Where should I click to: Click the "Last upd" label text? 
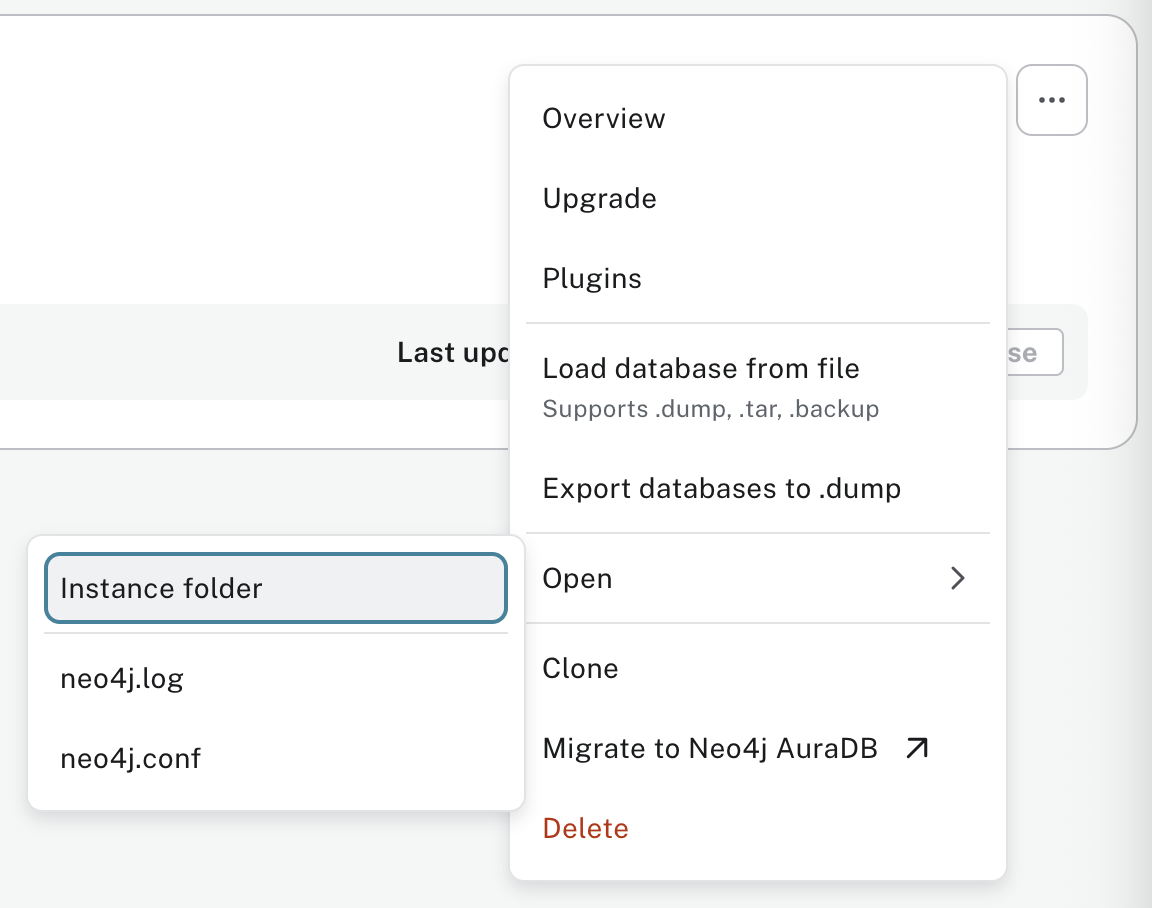453,353
